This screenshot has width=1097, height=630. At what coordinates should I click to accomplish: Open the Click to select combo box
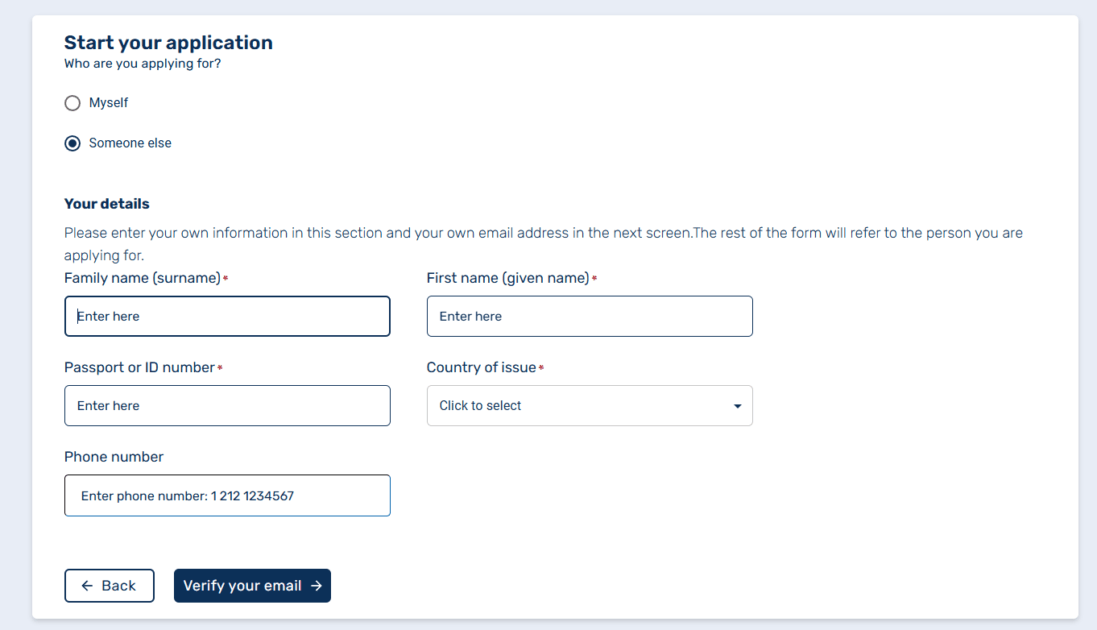[x=590, y=405]
